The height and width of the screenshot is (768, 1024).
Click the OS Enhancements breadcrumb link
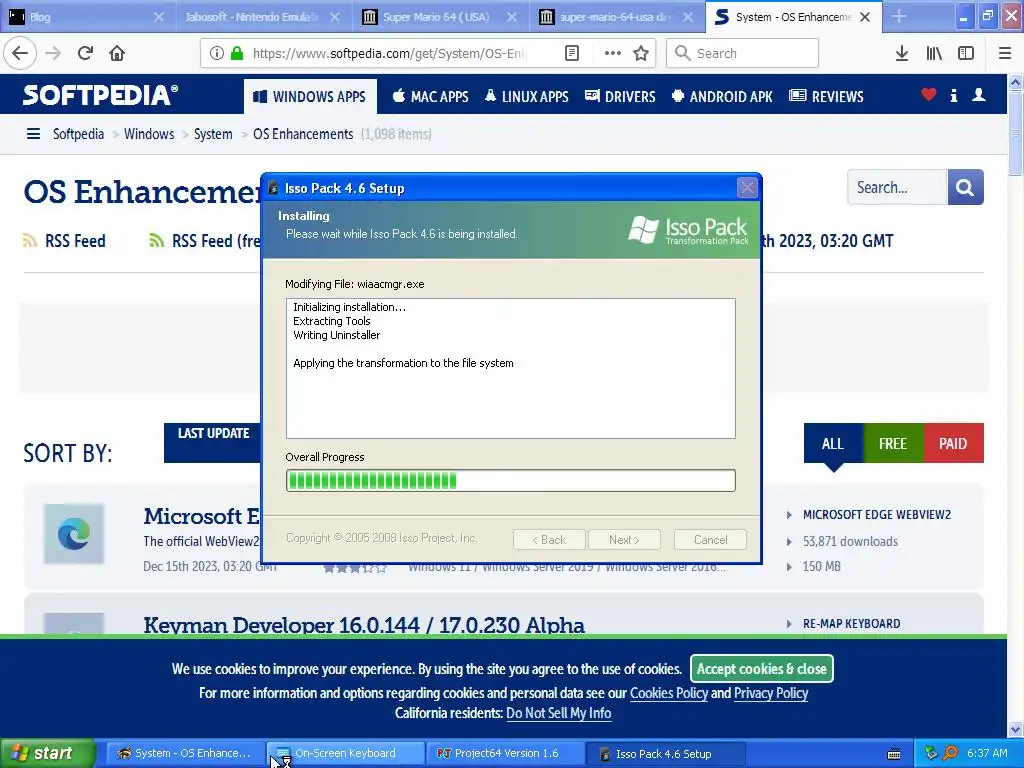point(303,134)
